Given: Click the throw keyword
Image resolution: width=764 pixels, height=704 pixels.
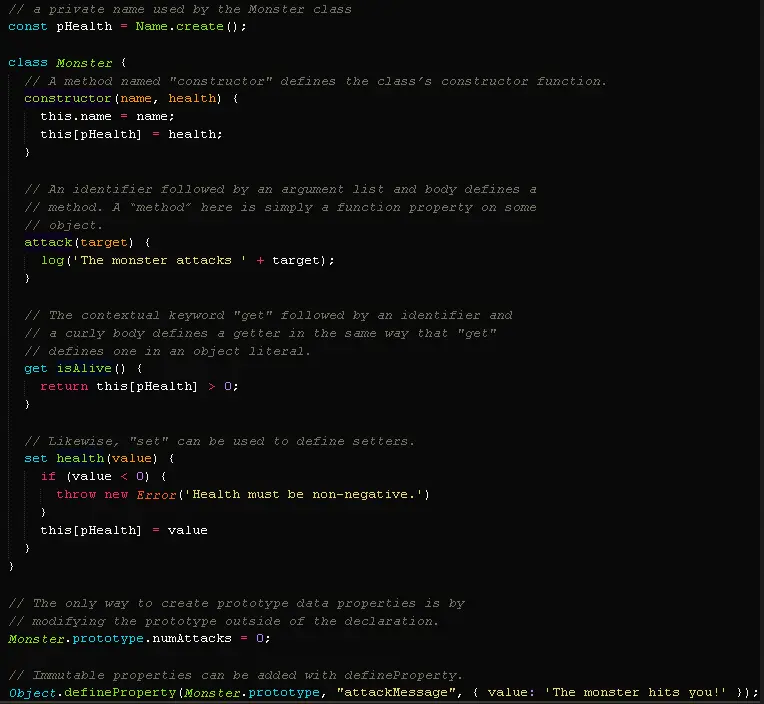Looking at the screenshot, I should [76, 494].
